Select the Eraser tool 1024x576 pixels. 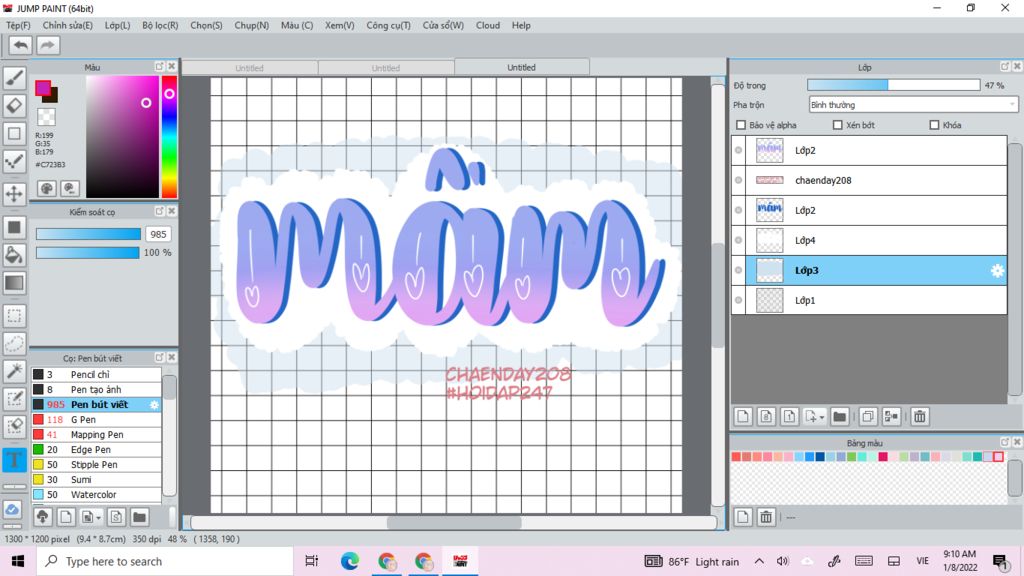click(14, 105)
